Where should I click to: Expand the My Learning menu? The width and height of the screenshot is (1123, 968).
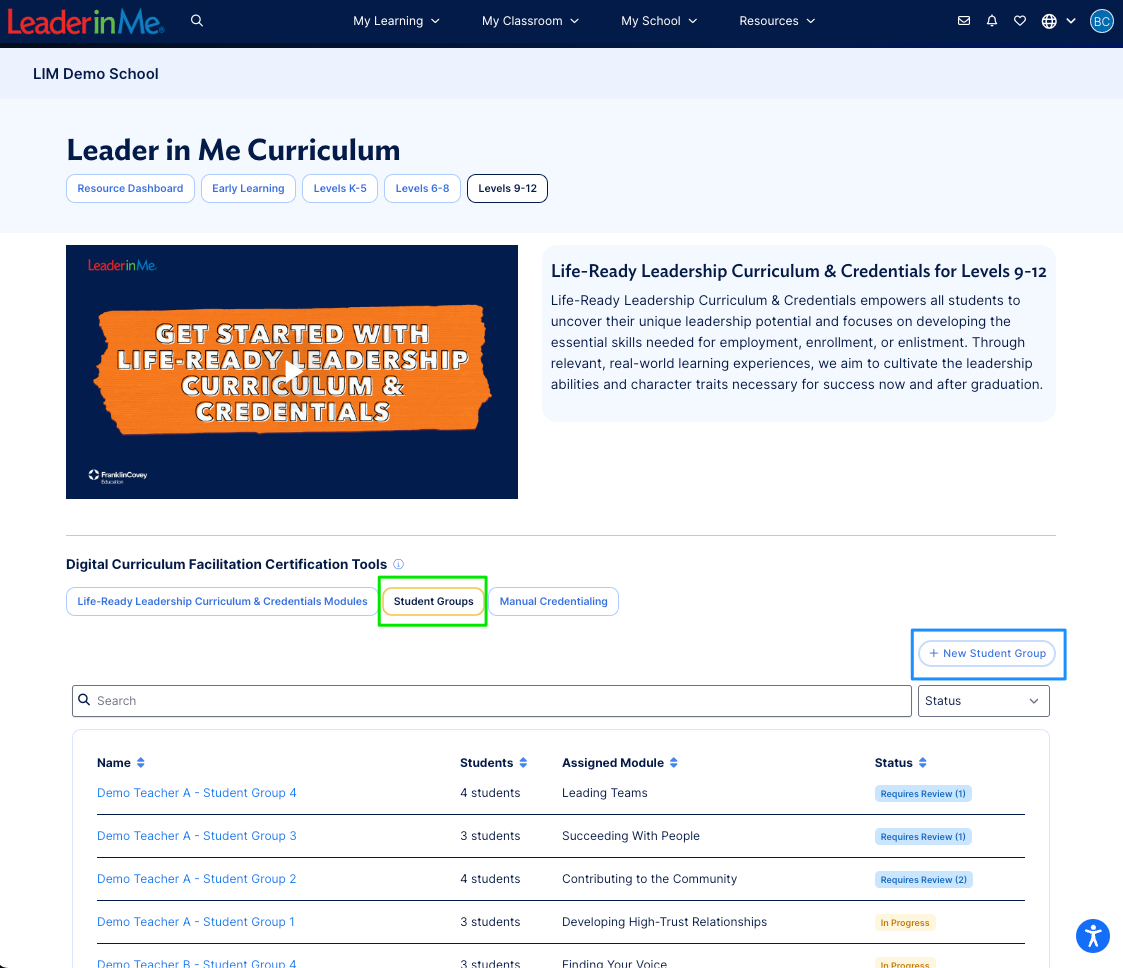click(x=396, y=21)
